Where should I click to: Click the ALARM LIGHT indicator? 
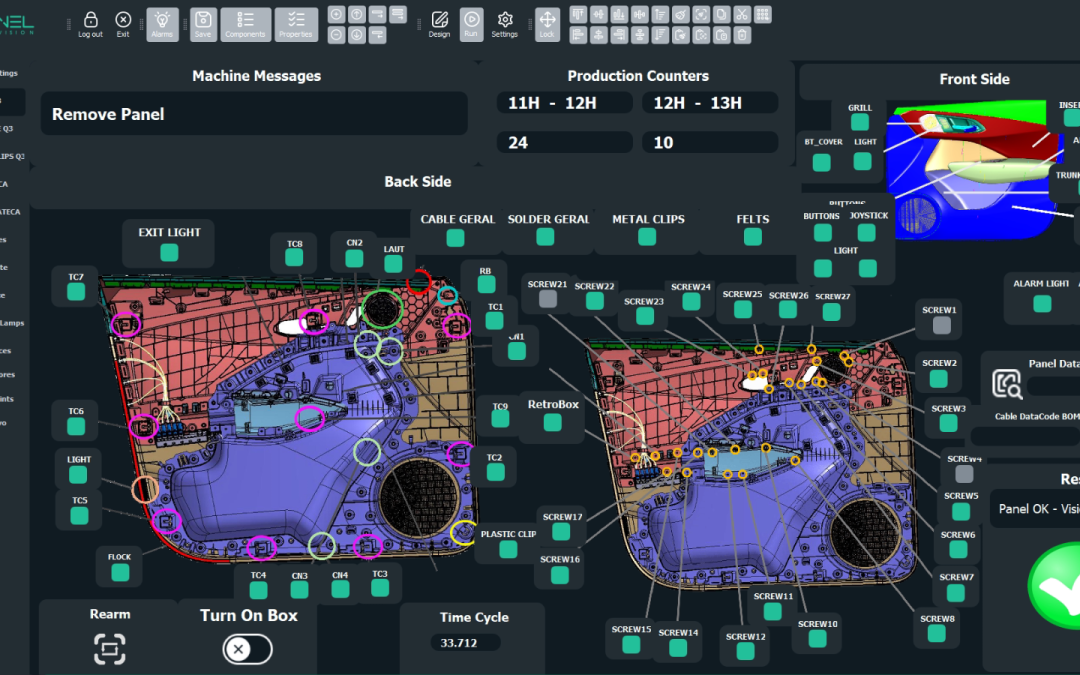point(1042,303)
